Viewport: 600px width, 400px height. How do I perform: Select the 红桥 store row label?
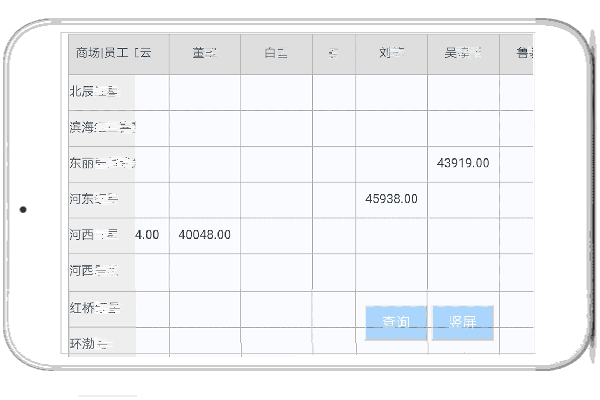pyautogui.click(x=95, y=307)
